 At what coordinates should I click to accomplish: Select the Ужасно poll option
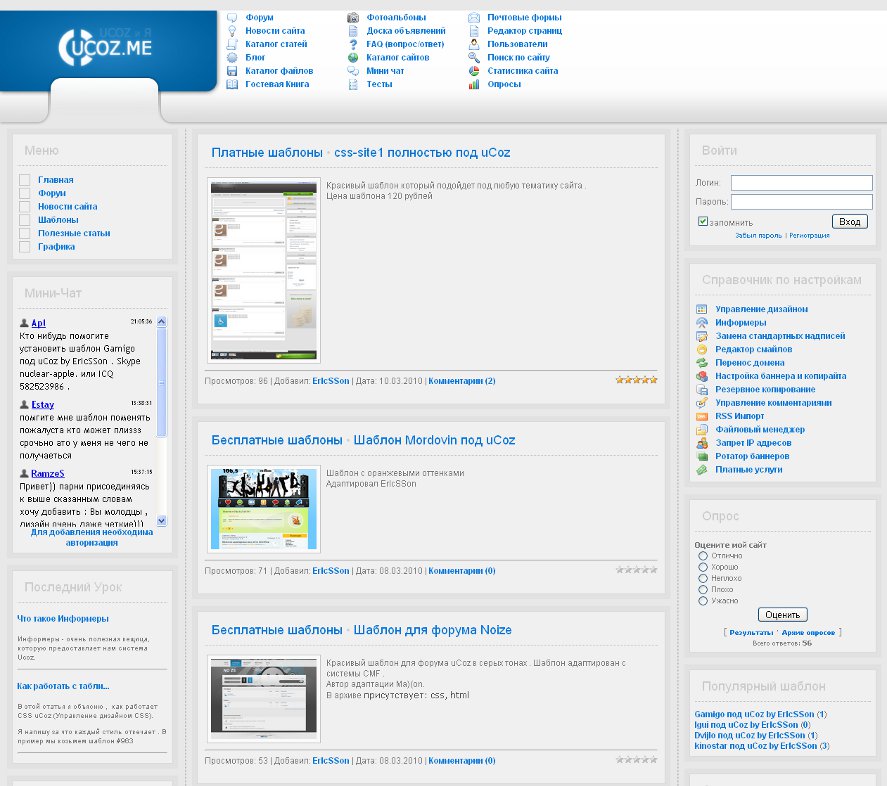[x=703, y=601]
